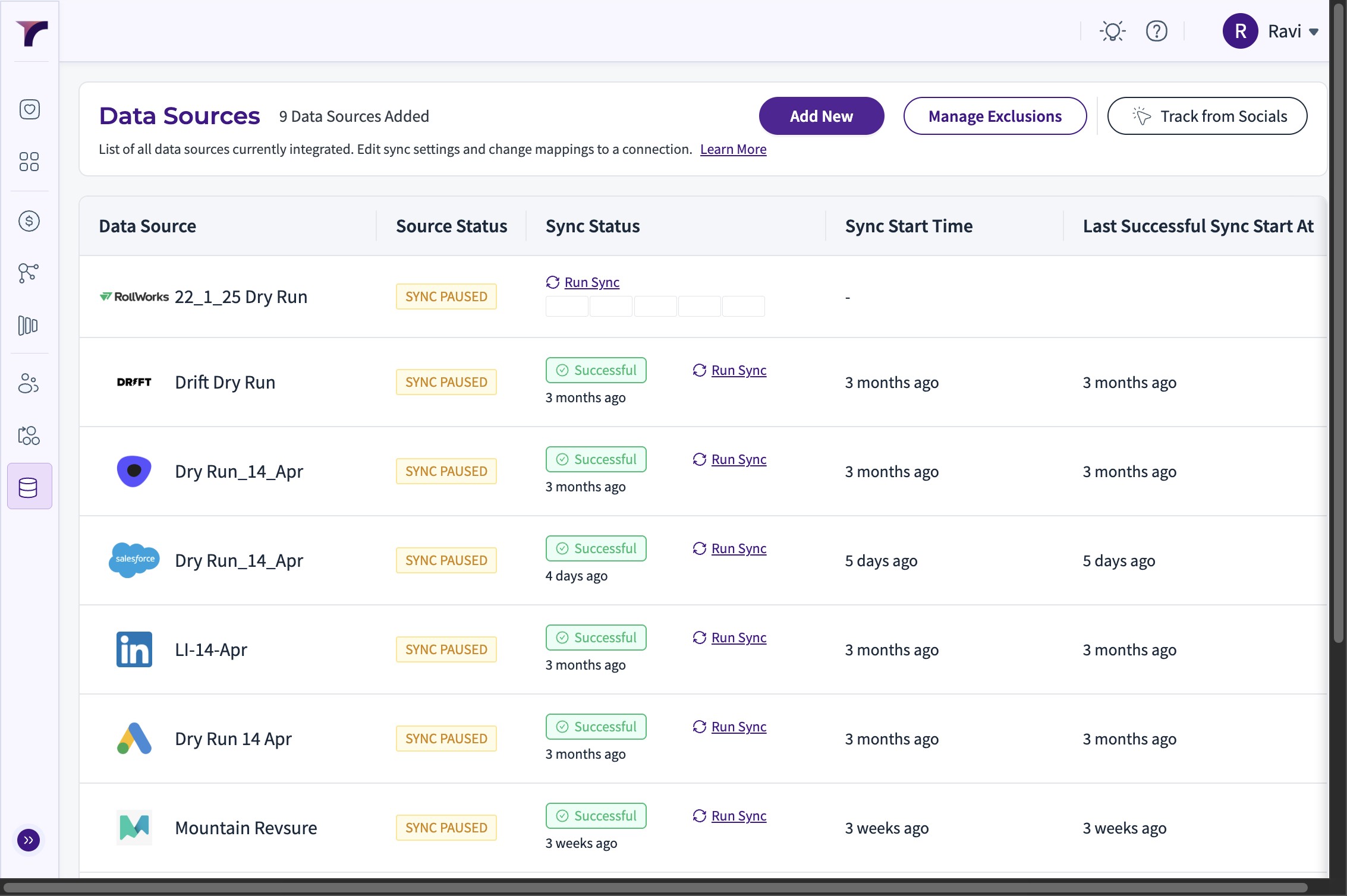1347x896 pixels.
Task: Toggle the light theme bulb icon
Action: (x=1112, y=31)
